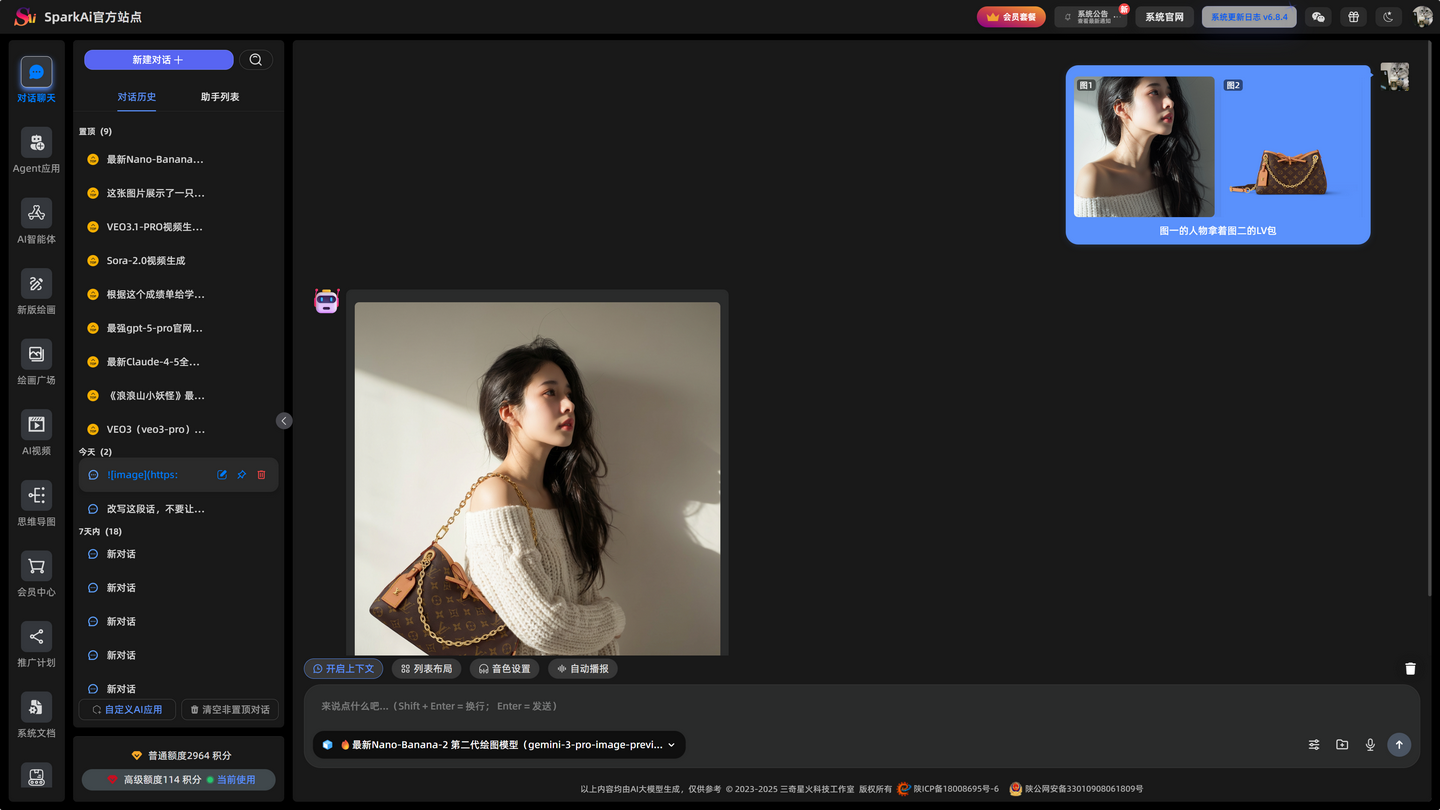Click the microphone icon in the input bar
This screenshot has width=1440, height=810.
[1370, 745]
